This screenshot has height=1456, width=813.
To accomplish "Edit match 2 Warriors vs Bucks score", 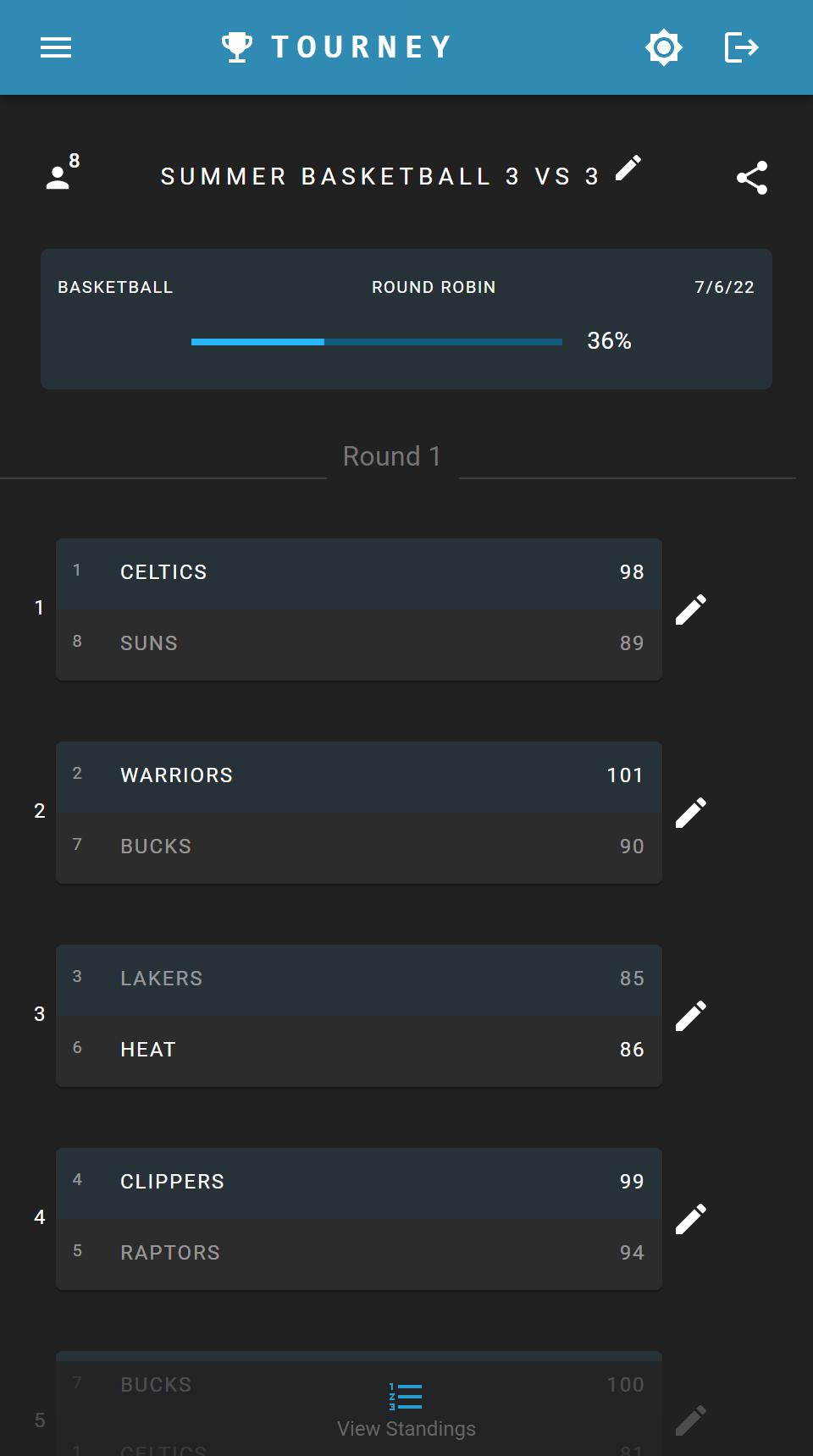I will click(691, 813).
